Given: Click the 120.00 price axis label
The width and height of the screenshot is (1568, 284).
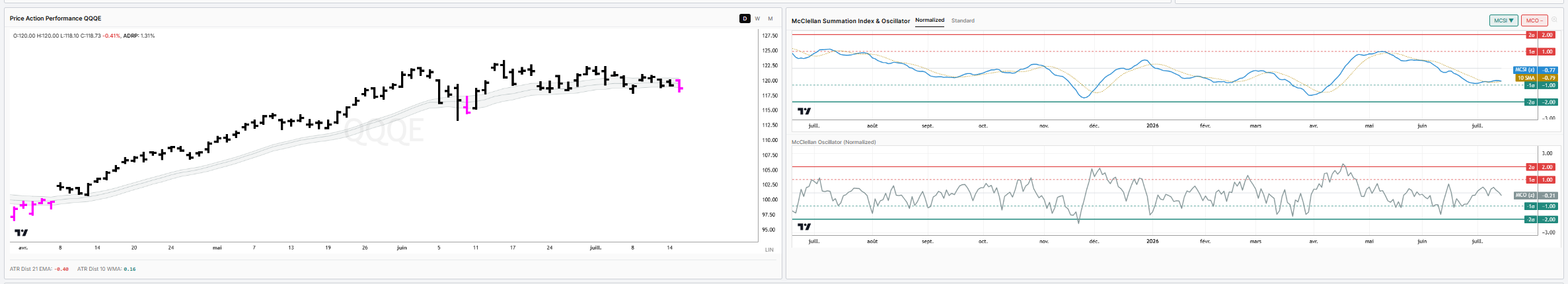Looking at the screenshot, I should click(769, 81).
